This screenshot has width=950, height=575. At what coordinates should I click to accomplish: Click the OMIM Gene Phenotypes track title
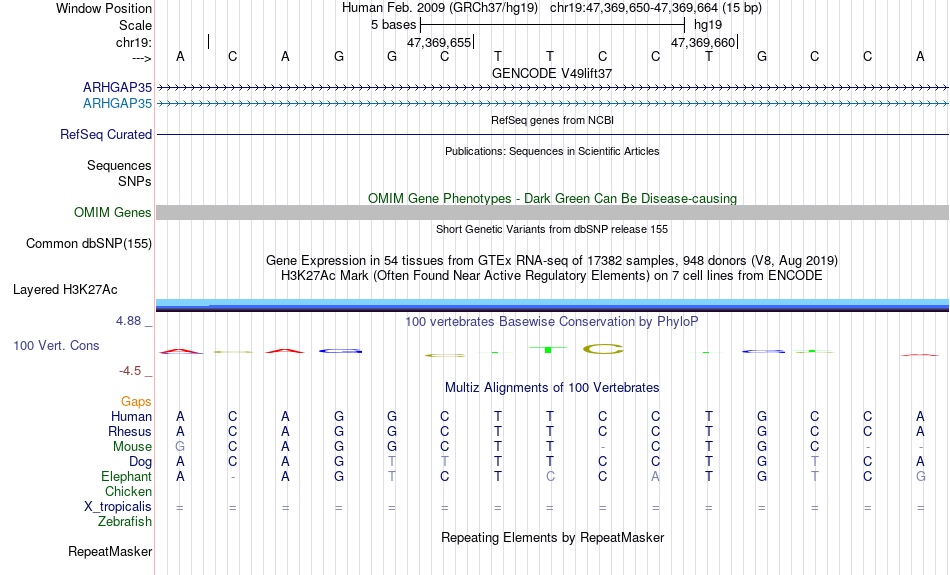553,199
